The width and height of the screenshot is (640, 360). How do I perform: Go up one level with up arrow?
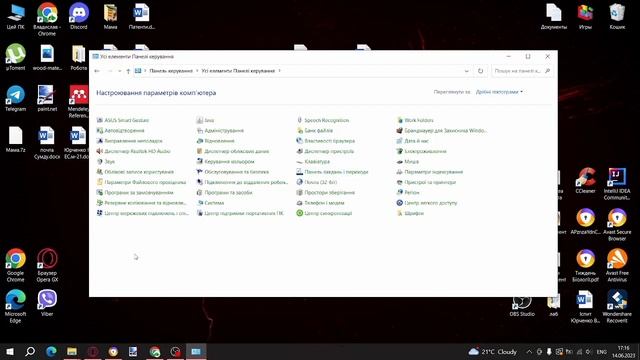tap(128, 71)
